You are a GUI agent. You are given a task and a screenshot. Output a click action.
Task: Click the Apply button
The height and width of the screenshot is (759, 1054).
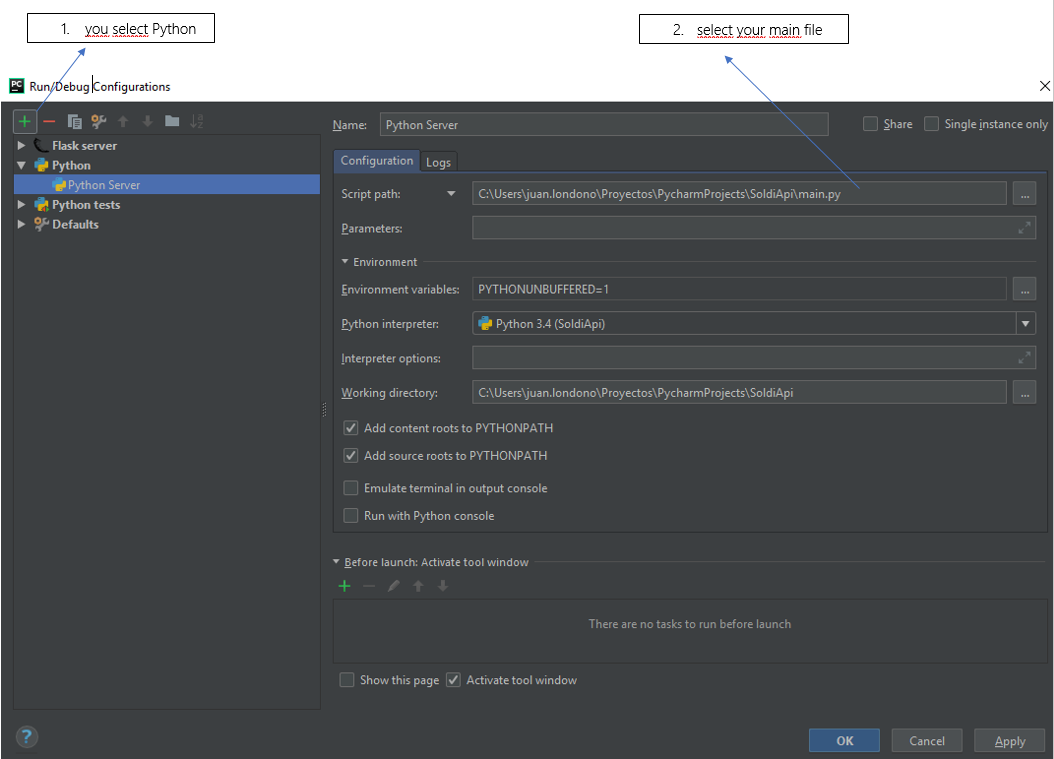[x=1010, y=740]
